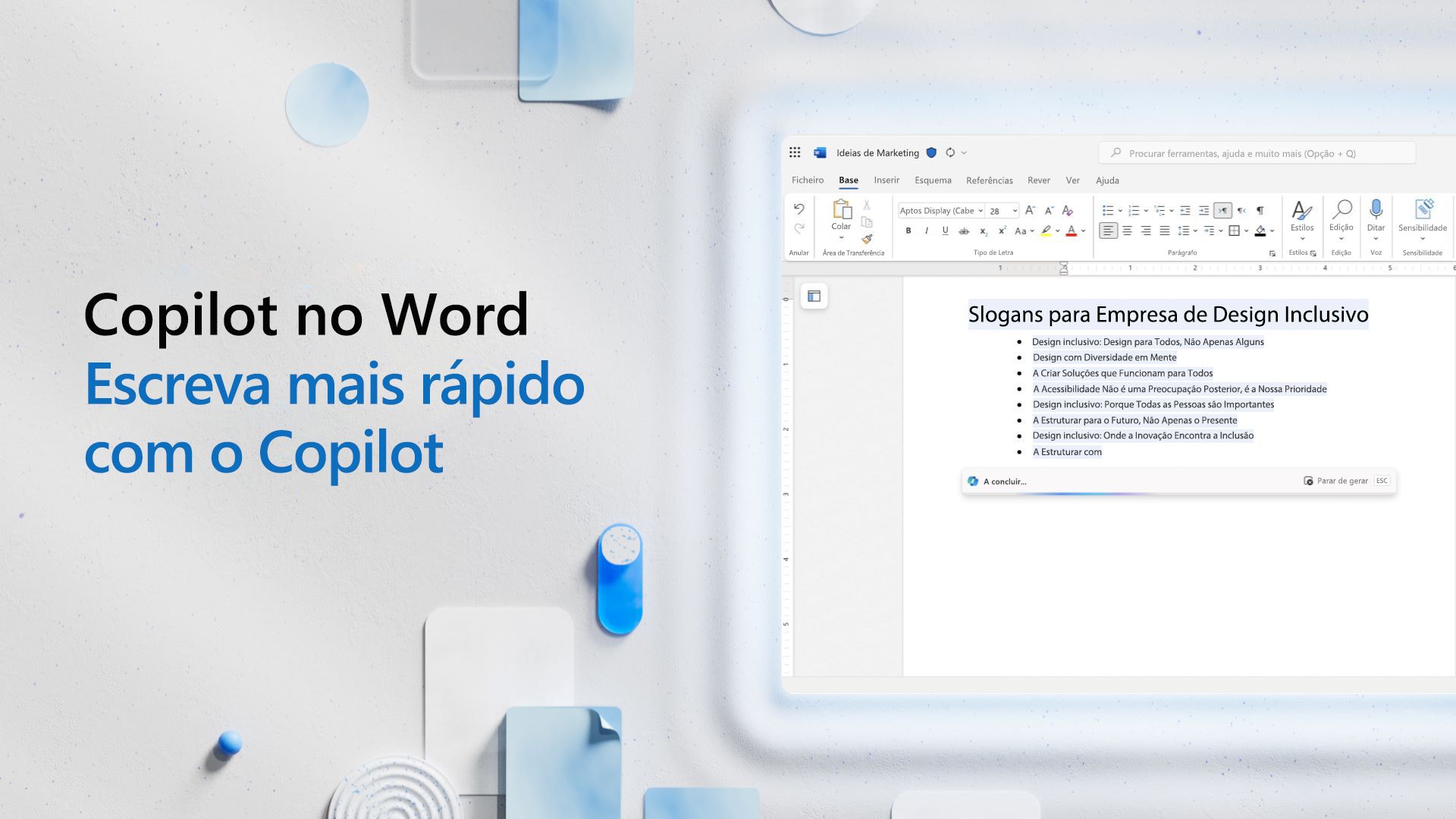Click the heading Slogans para Empresa de Design Inclusivo

(x=1168, y=314)
